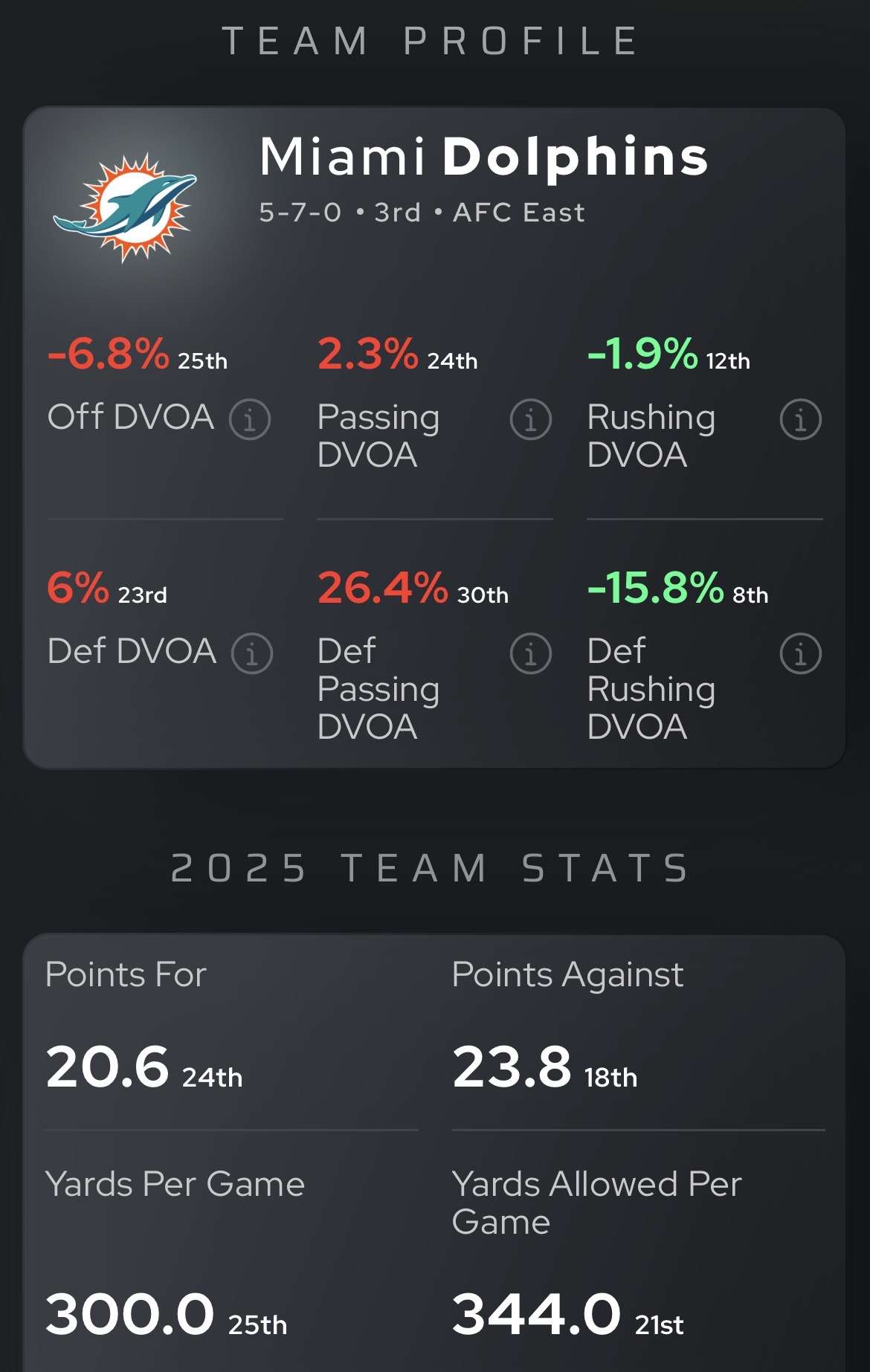Open Def Rushing DVOA info icon

pos(800,653)
